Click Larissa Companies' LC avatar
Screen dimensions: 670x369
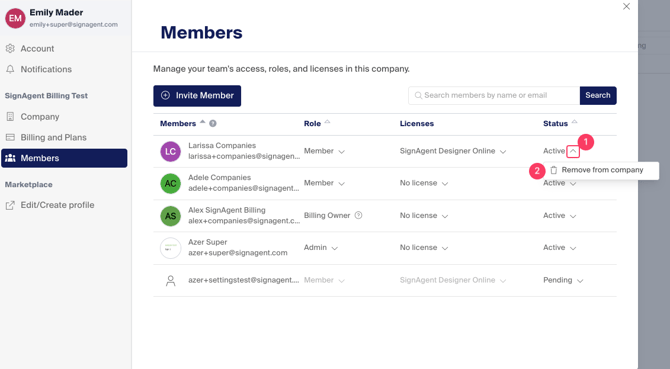[170, 151]
